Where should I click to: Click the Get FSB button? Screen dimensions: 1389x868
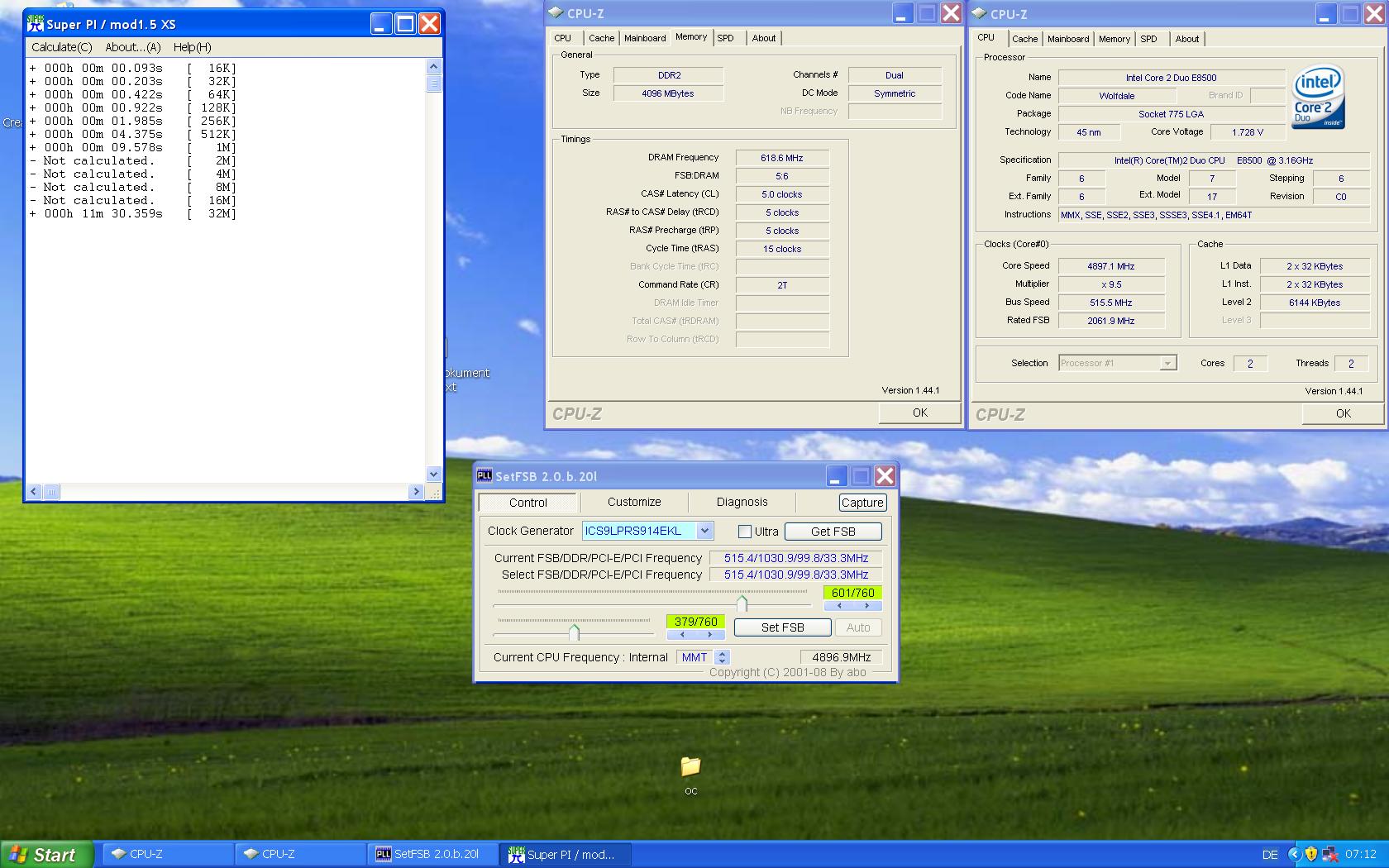click(x=833, y=532)
